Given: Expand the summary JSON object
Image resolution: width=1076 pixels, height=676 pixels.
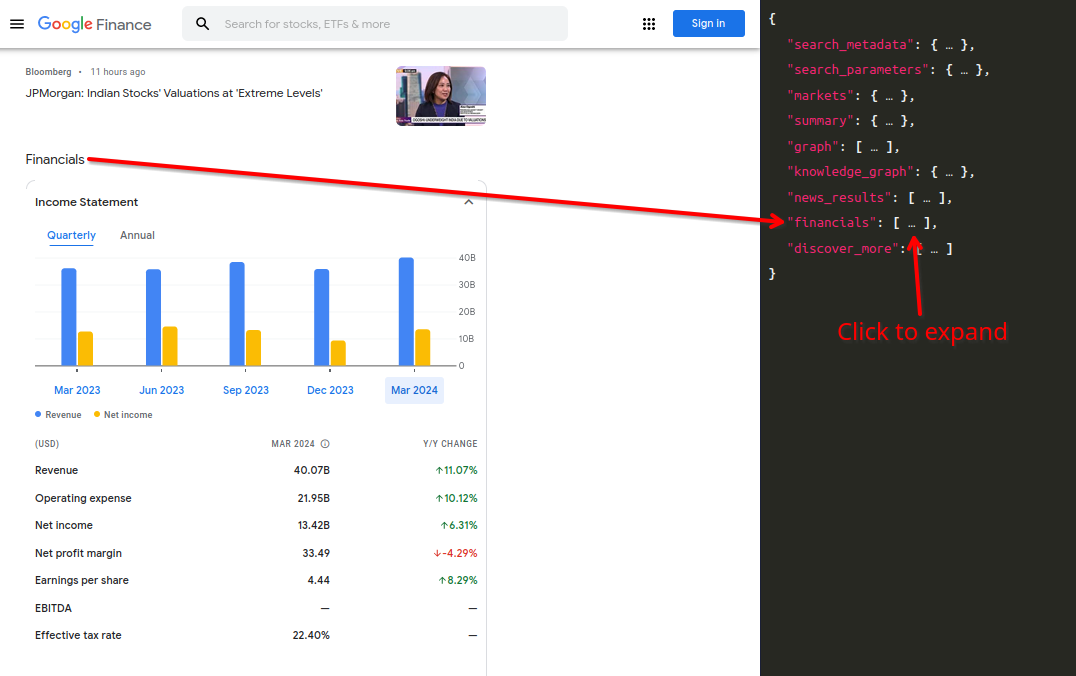Looking at the screenshot, I should click(889, 121).
